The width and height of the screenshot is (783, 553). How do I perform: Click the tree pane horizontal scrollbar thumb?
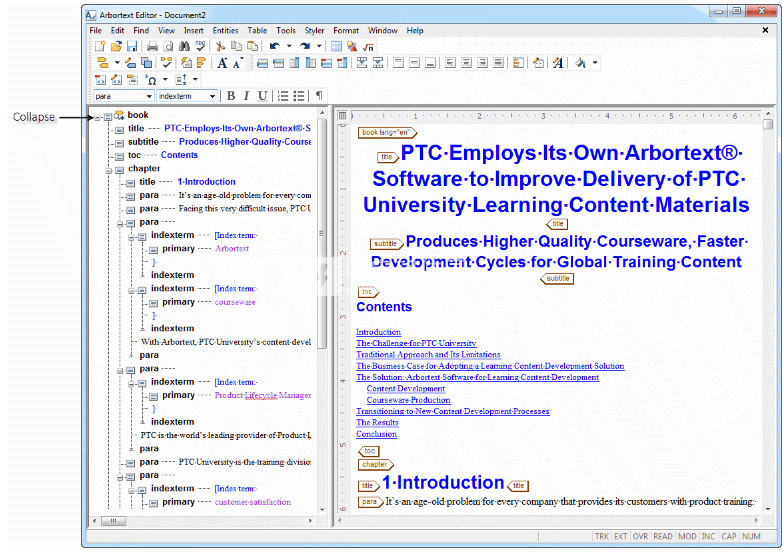point(113,521)
